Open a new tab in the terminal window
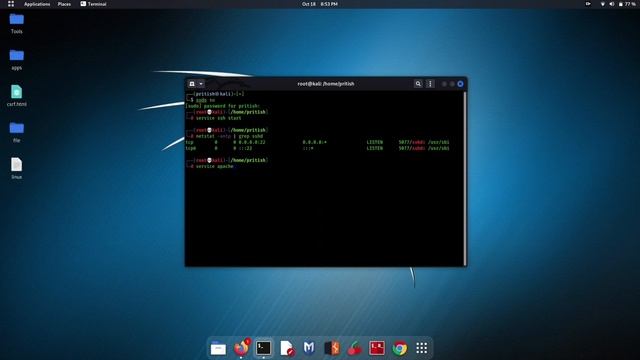 pos(192,84)
